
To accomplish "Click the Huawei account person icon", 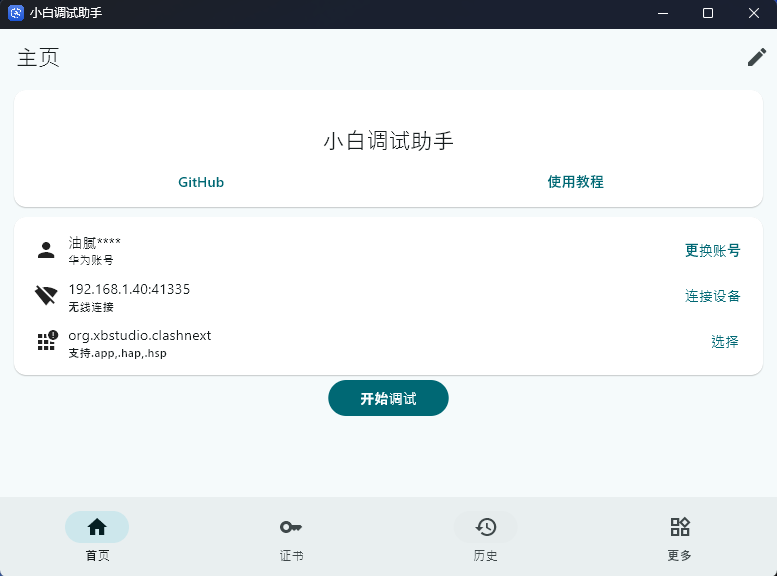I will point(46,250).
